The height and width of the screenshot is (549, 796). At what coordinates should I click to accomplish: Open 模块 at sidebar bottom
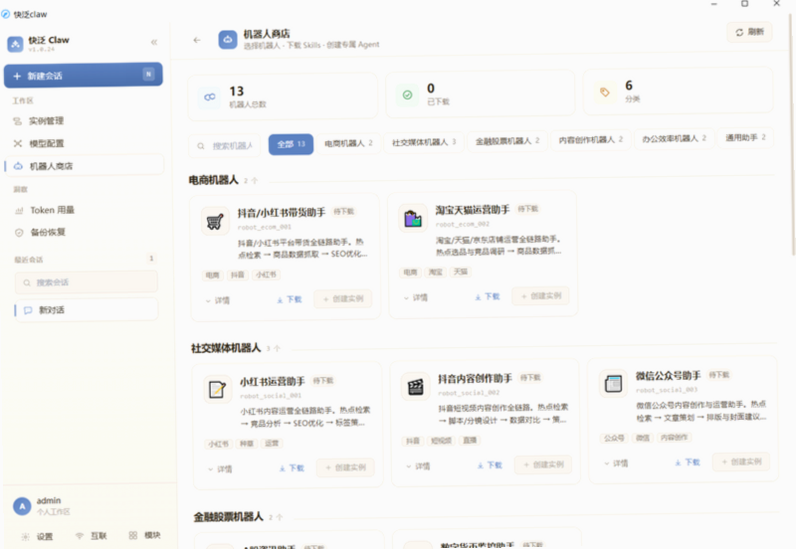click(145, 535)
